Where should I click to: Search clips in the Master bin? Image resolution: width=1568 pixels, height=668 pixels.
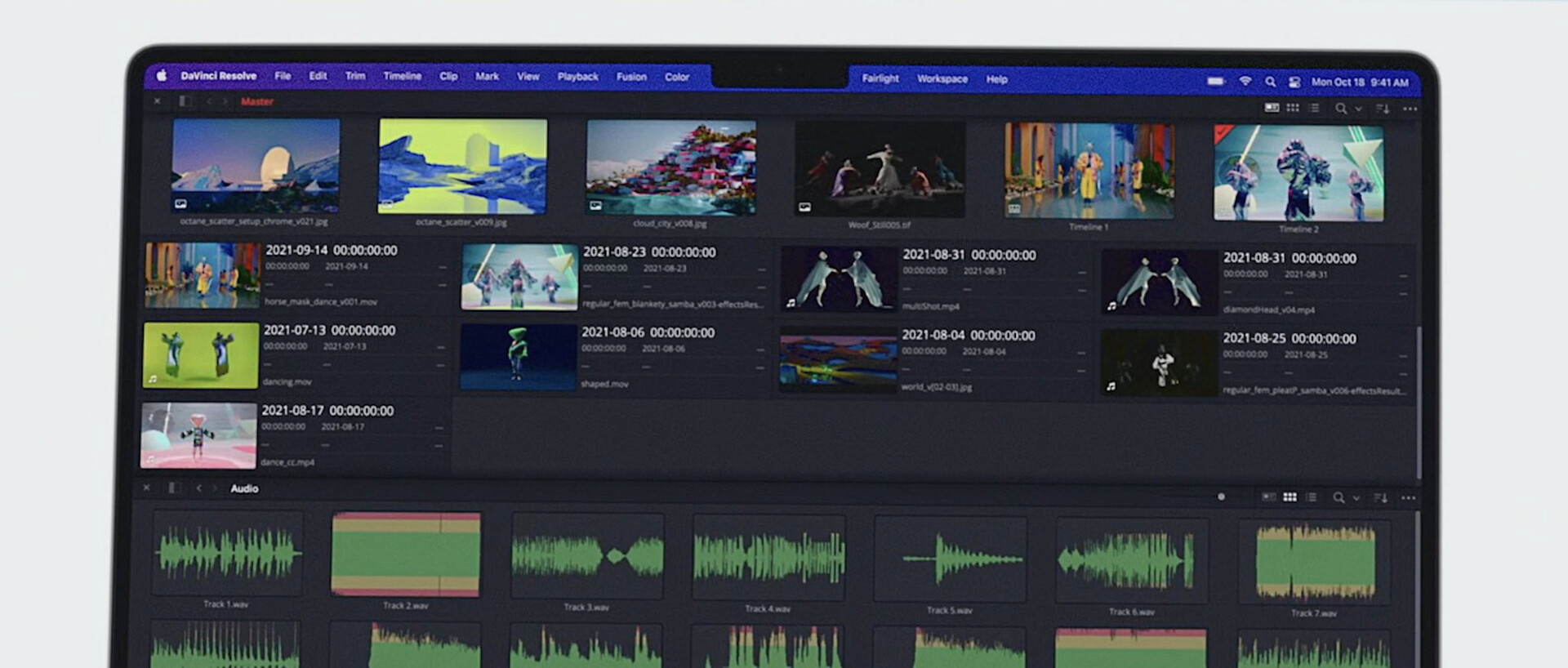pyautogui.click(x=1341, y=108)
